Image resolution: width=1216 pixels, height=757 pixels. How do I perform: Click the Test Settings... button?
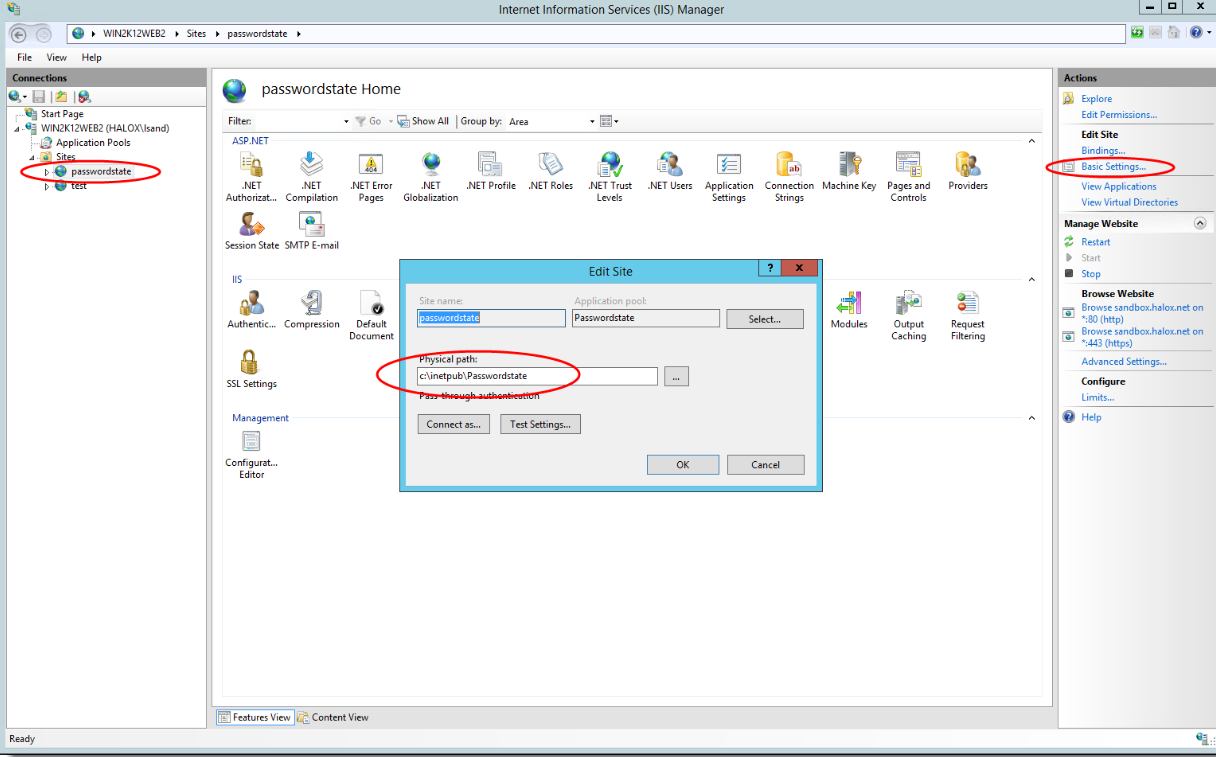[540, 425]
